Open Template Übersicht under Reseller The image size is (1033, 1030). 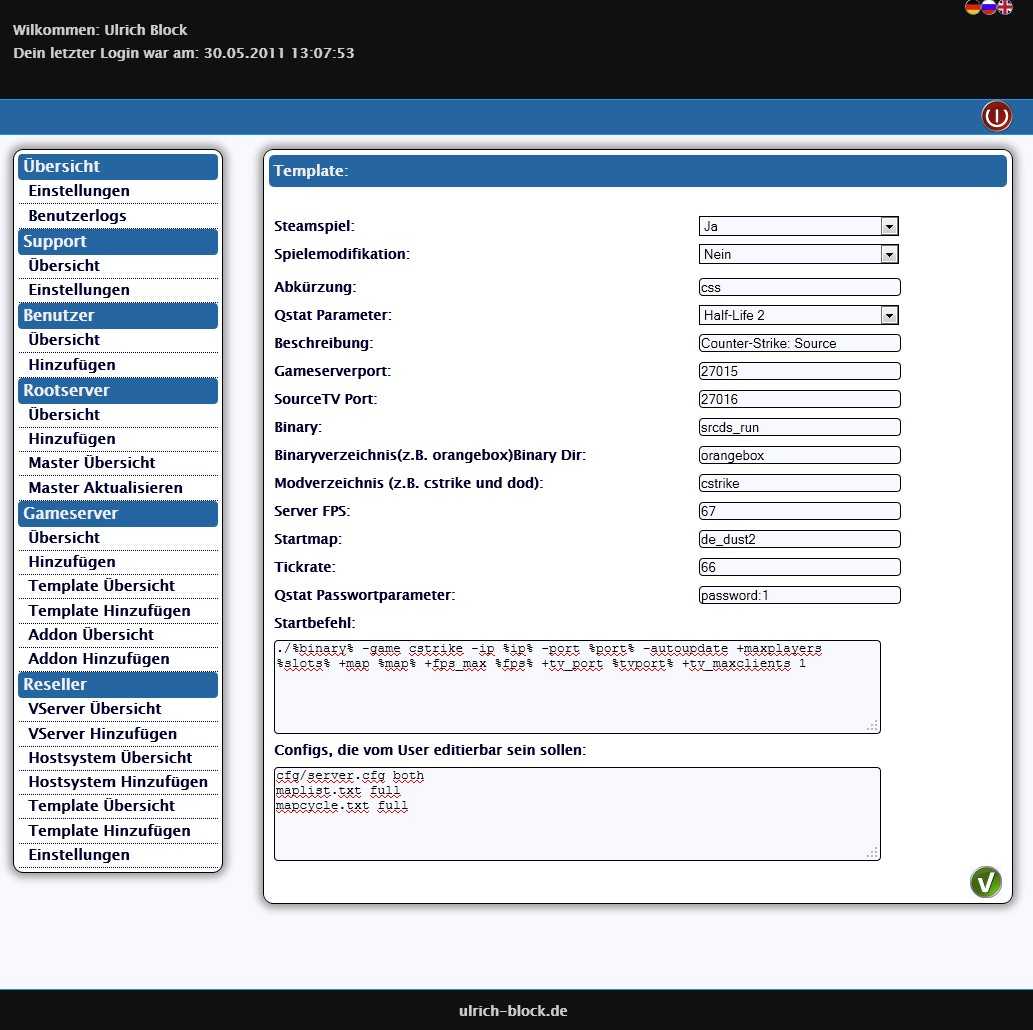(101, 806)
